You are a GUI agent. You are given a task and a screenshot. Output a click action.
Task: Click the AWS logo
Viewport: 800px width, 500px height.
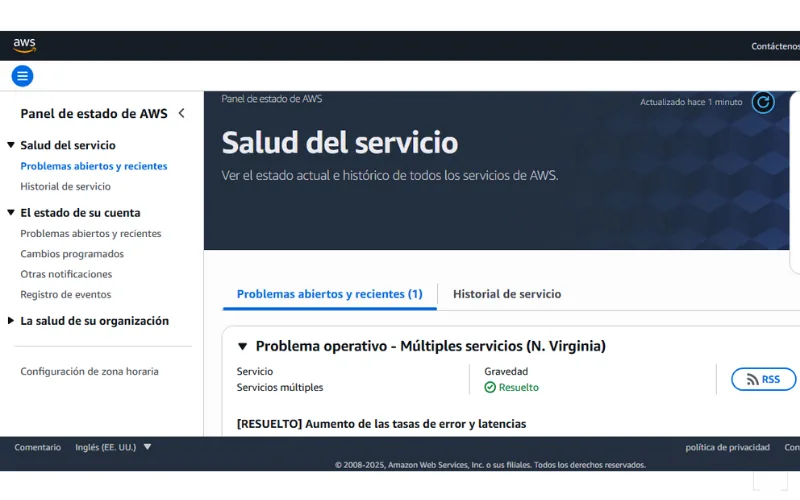click(x=24, y=45)
